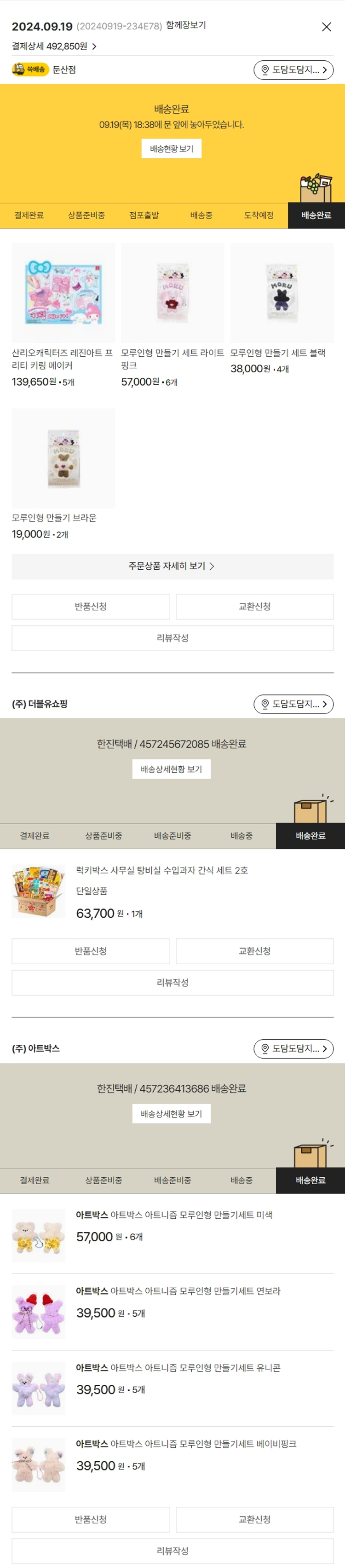Open address selector for 더블유쇼핑 shipment
345x1568 pixels.
click(293, 704)
